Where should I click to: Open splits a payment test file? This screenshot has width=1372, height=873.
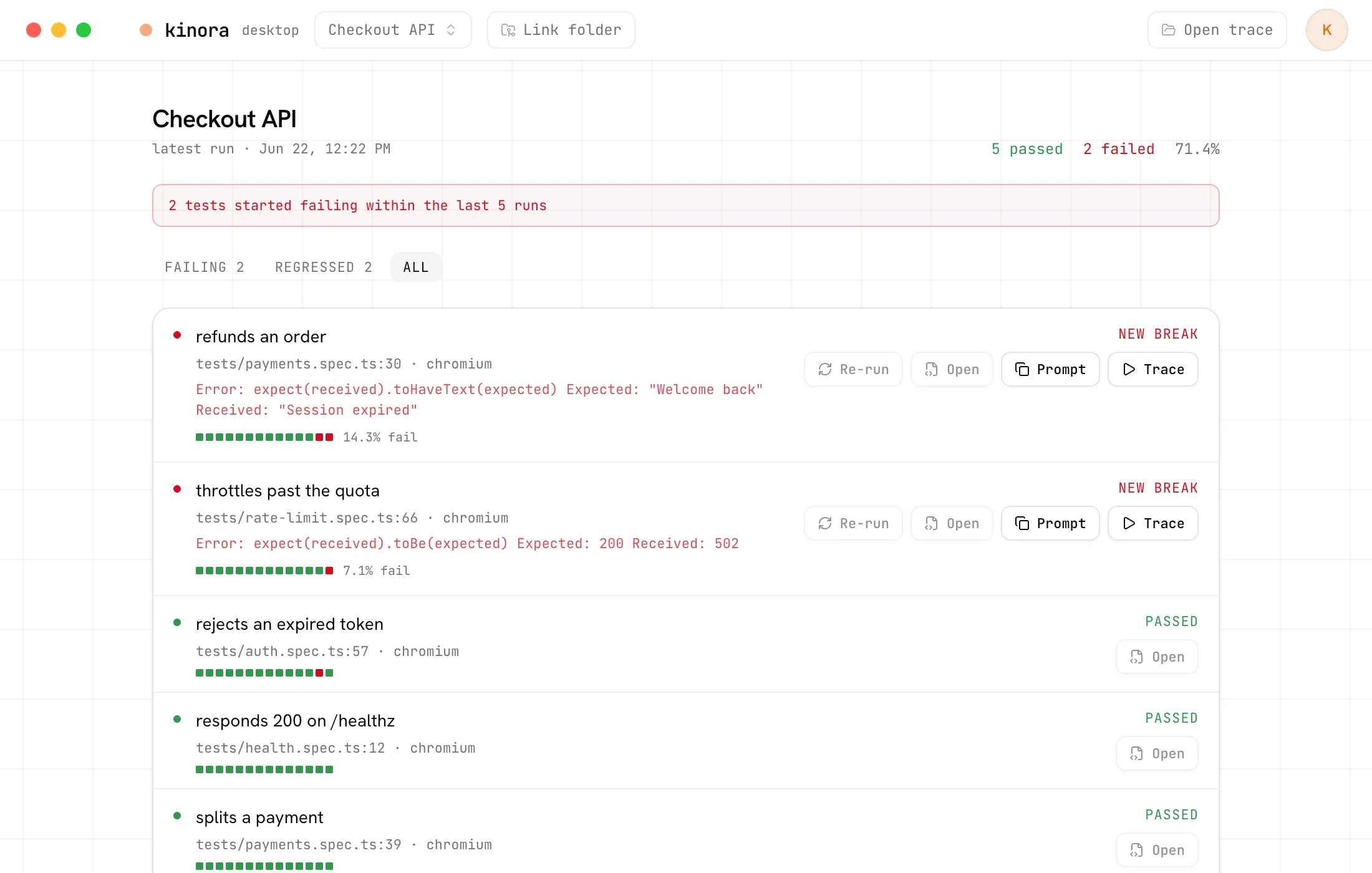click(x=1157, y=850)
